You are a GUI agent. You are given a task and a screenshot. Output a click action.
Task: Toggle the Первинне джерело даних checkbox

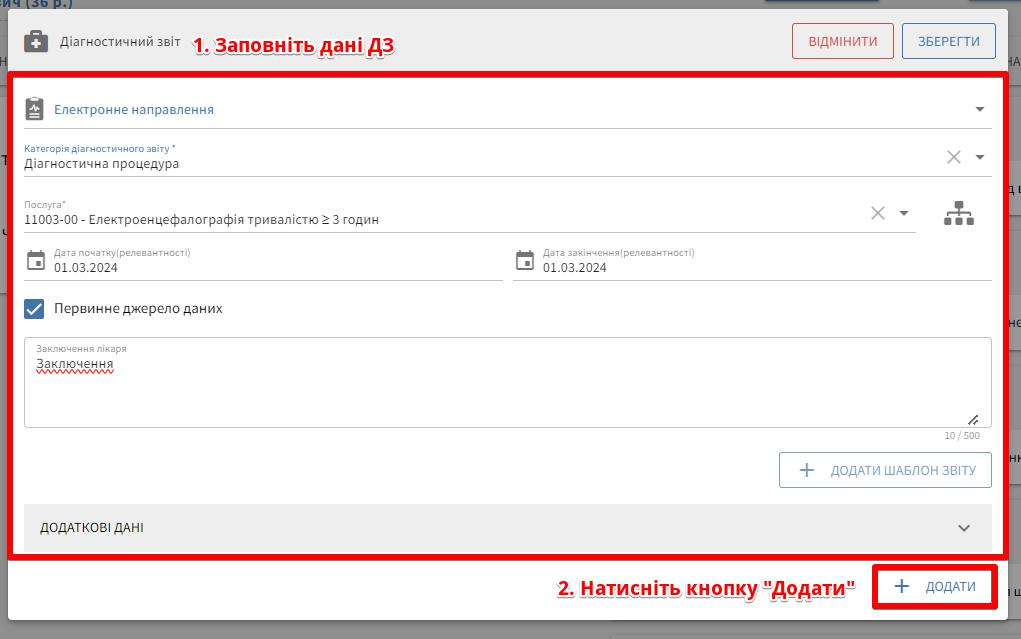(x=35, y=309)
